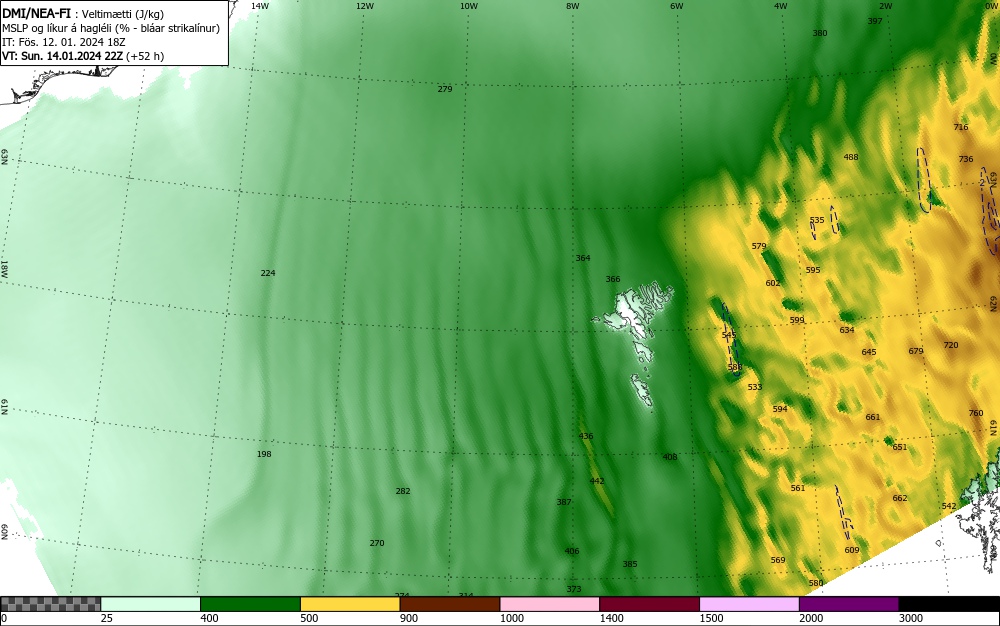Click the brown 900–1000 legend swatch
This screenshot has height=626, width=1000.
(450, 604)
